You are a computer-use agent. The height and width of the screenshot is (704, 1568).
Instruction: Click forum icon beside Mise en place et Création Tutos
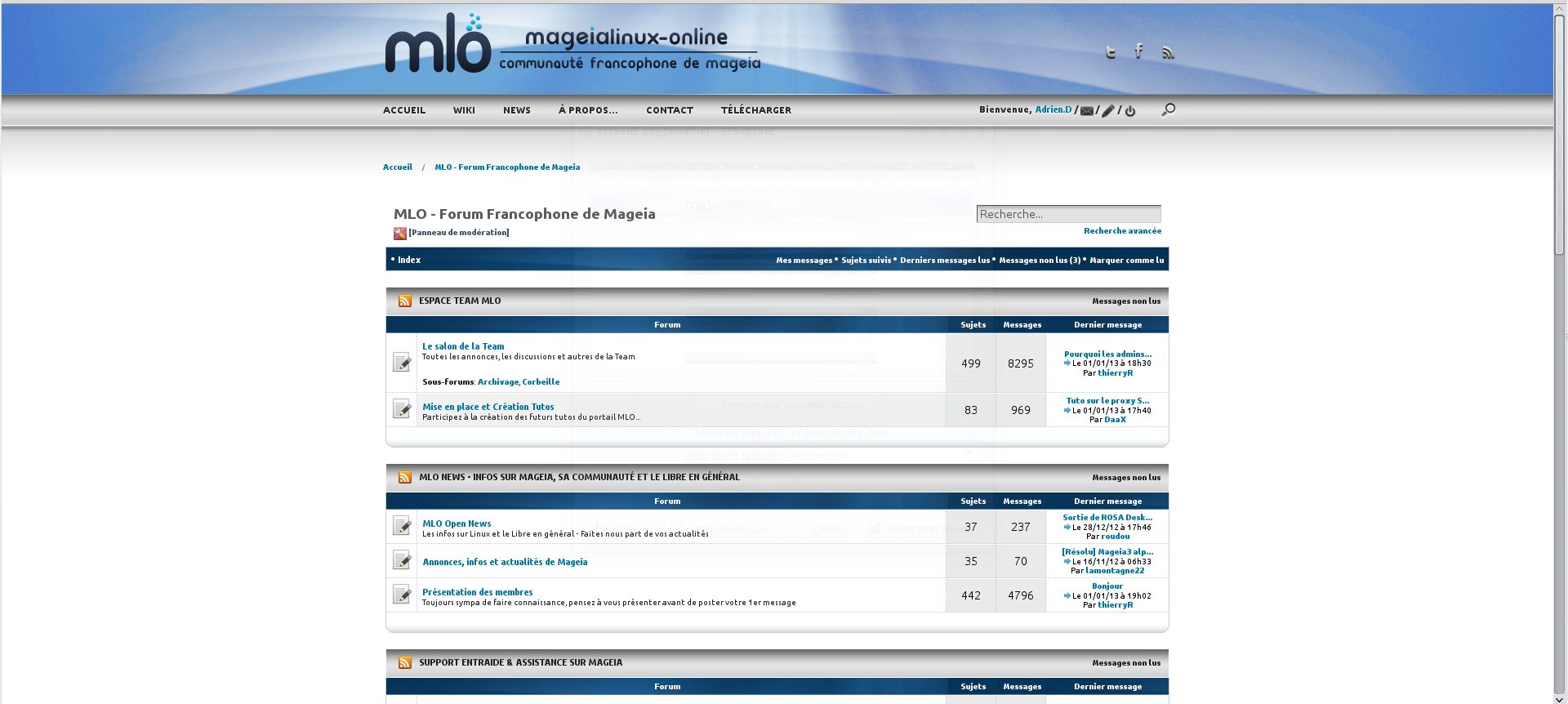point(402,408)
